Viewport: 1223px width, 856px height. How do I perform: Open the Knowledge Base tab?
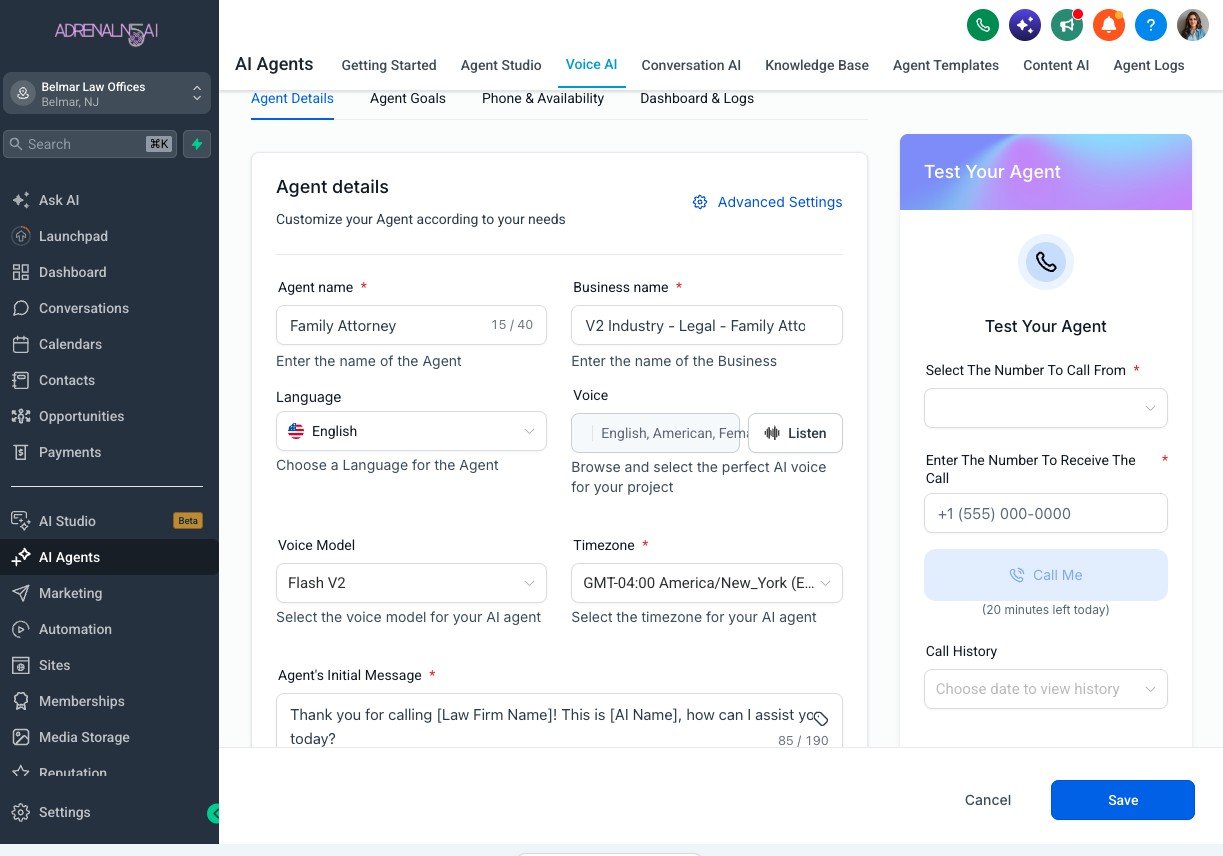coord(817,65)
